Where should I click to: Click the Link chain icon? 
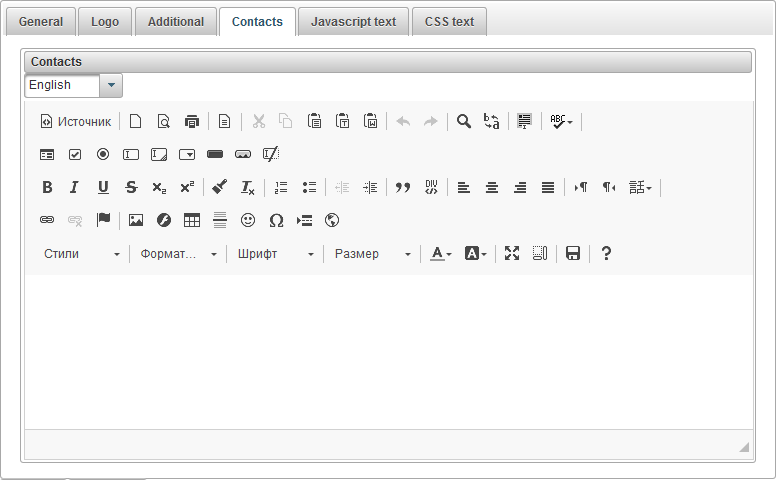point(46,220)
